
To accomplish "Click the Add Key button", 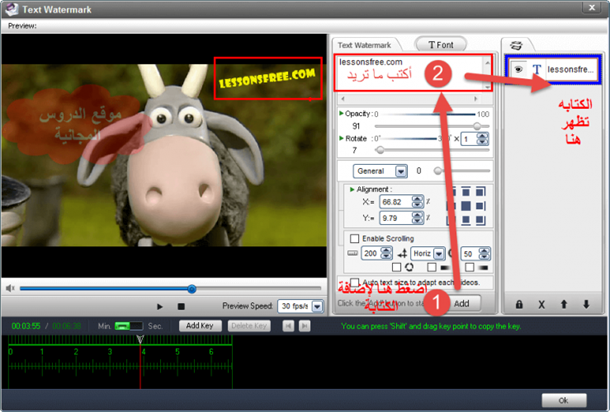I will coord(200,326).
